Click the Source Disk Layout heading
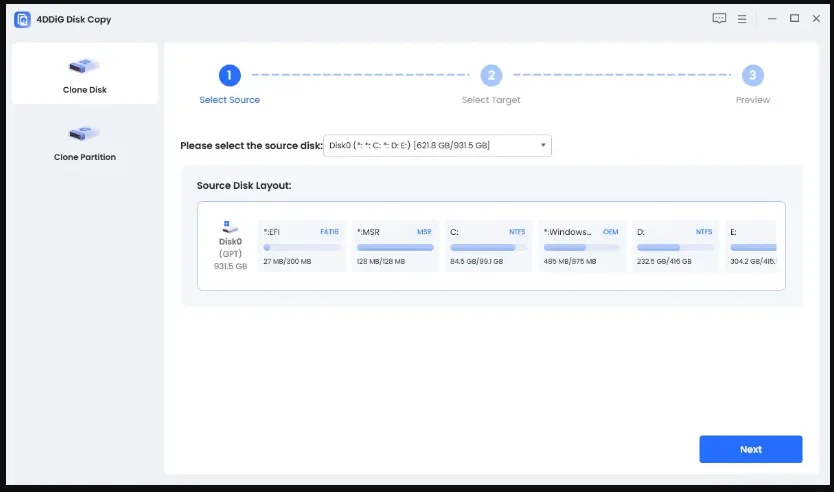 tap(244, 186)
